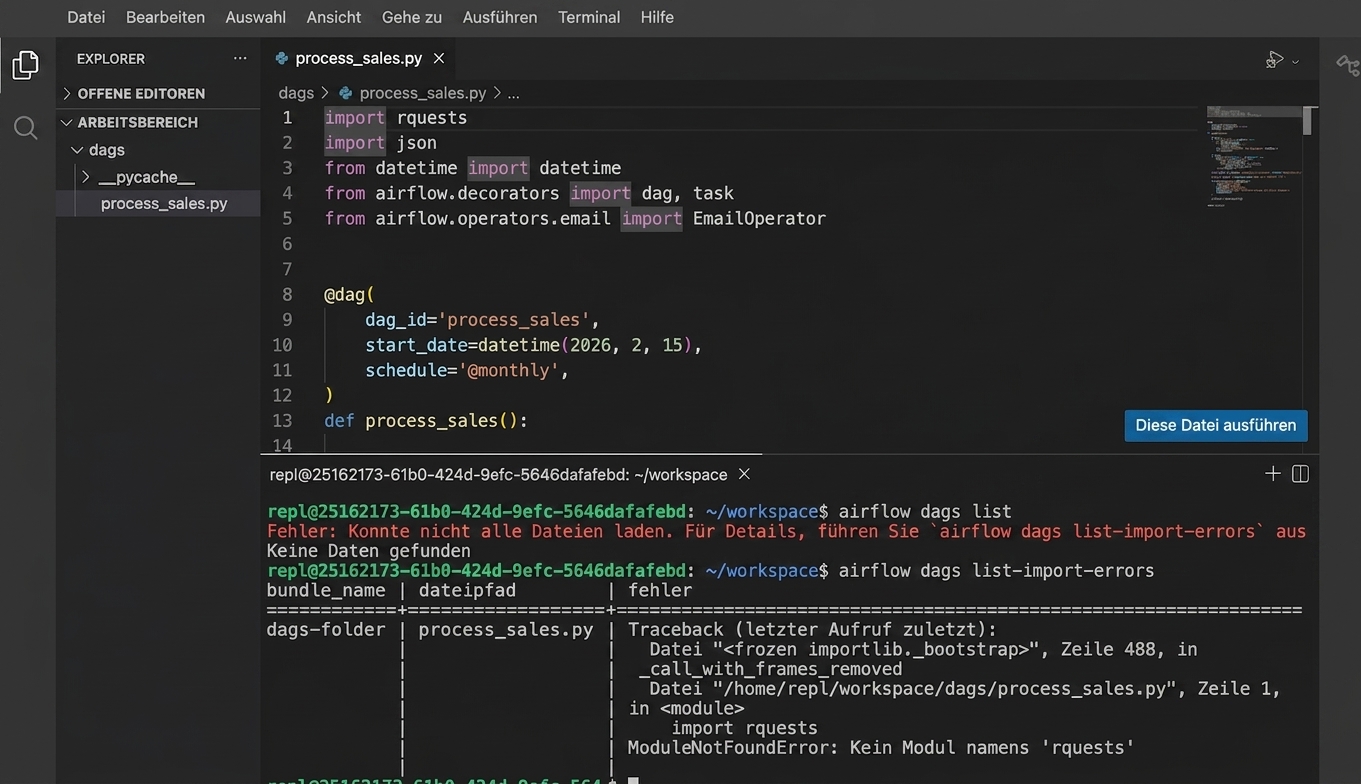Click dags in the breadcrumb
This screenshot has width=1361, height=784.
tap(296, 93)
